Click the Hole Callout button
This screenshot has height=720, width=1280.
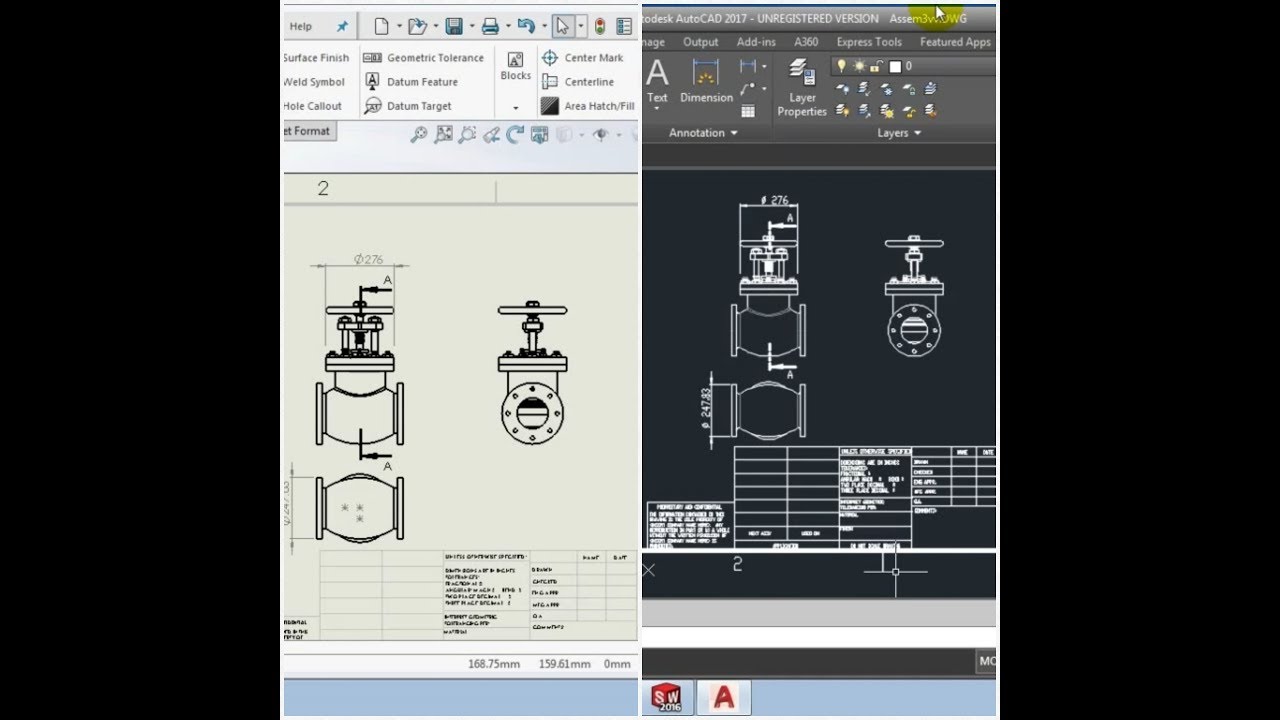(313, 106)
